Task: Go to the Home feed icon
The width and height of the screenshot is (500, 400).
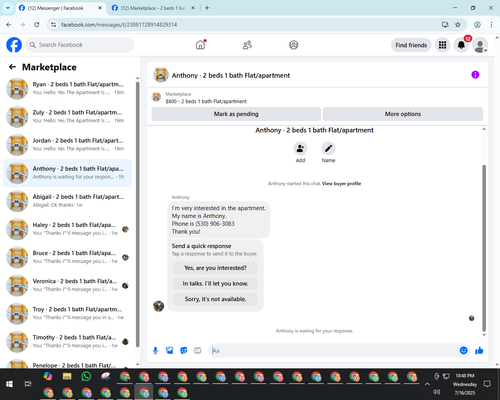Action: [x=200, y=45]
